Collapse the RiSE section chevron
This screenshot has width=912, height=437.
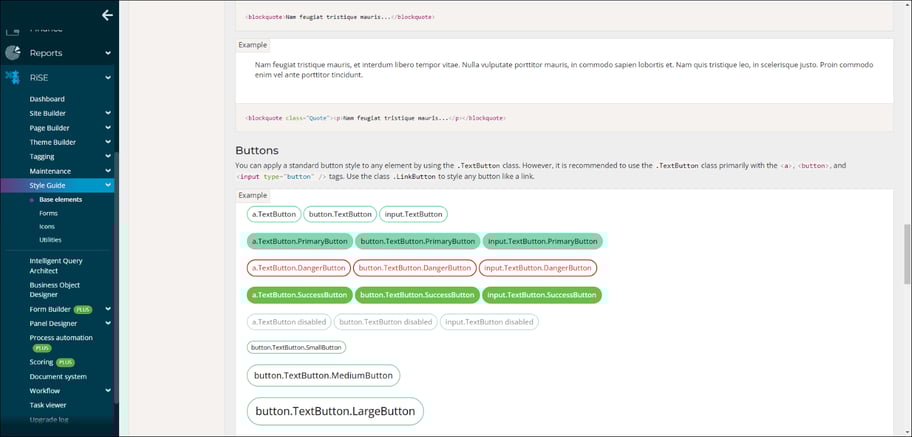tap(108, 77)
